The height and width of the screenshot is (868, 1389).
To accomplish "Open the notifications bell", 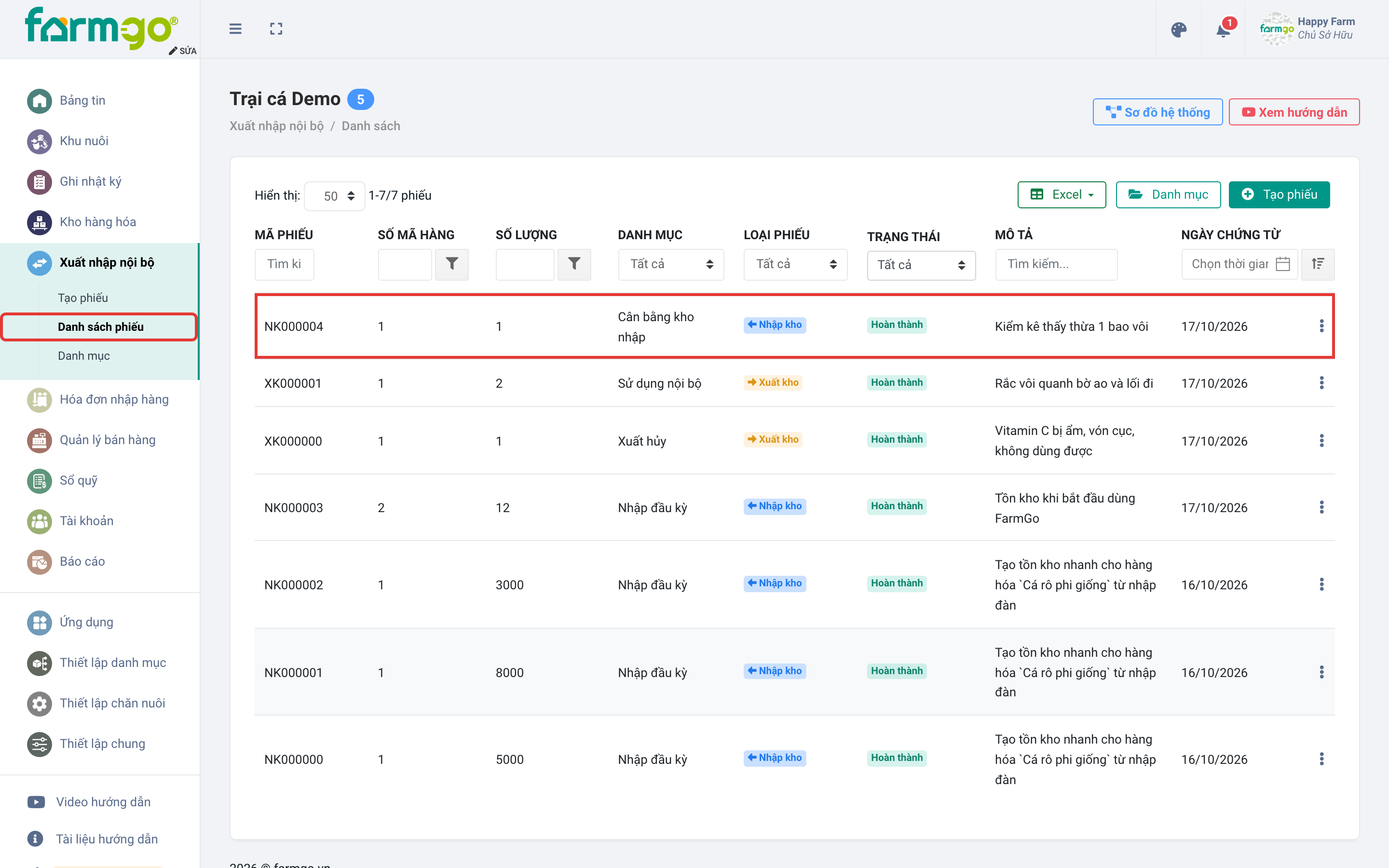I will pyautogui.click(x=1223, y=29).
